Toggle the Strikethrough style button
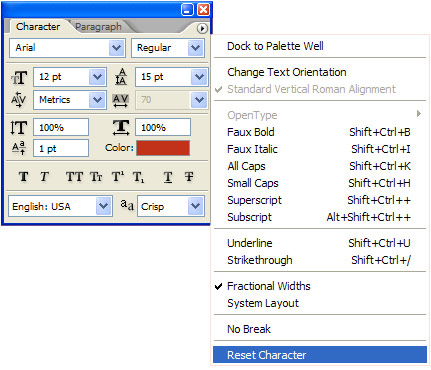431x370 pixels. 189,177
